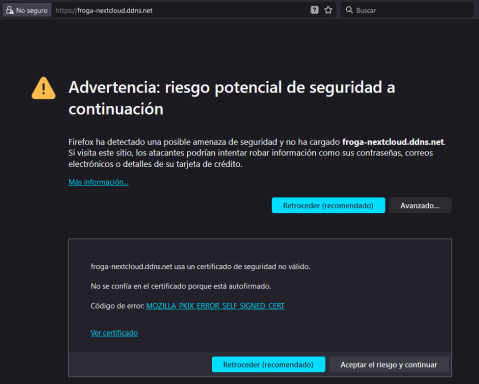
Task: Click the Advertencia warning heading
Action: pos(232,98)
